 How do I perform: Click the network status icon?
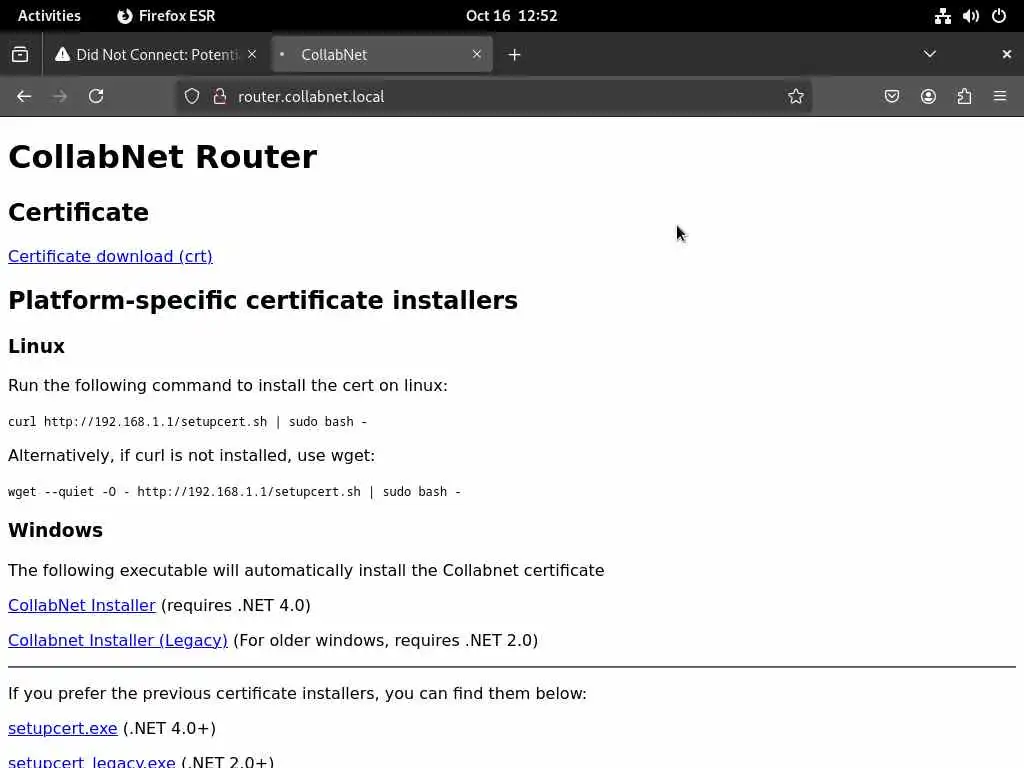[x=942, y=16]
